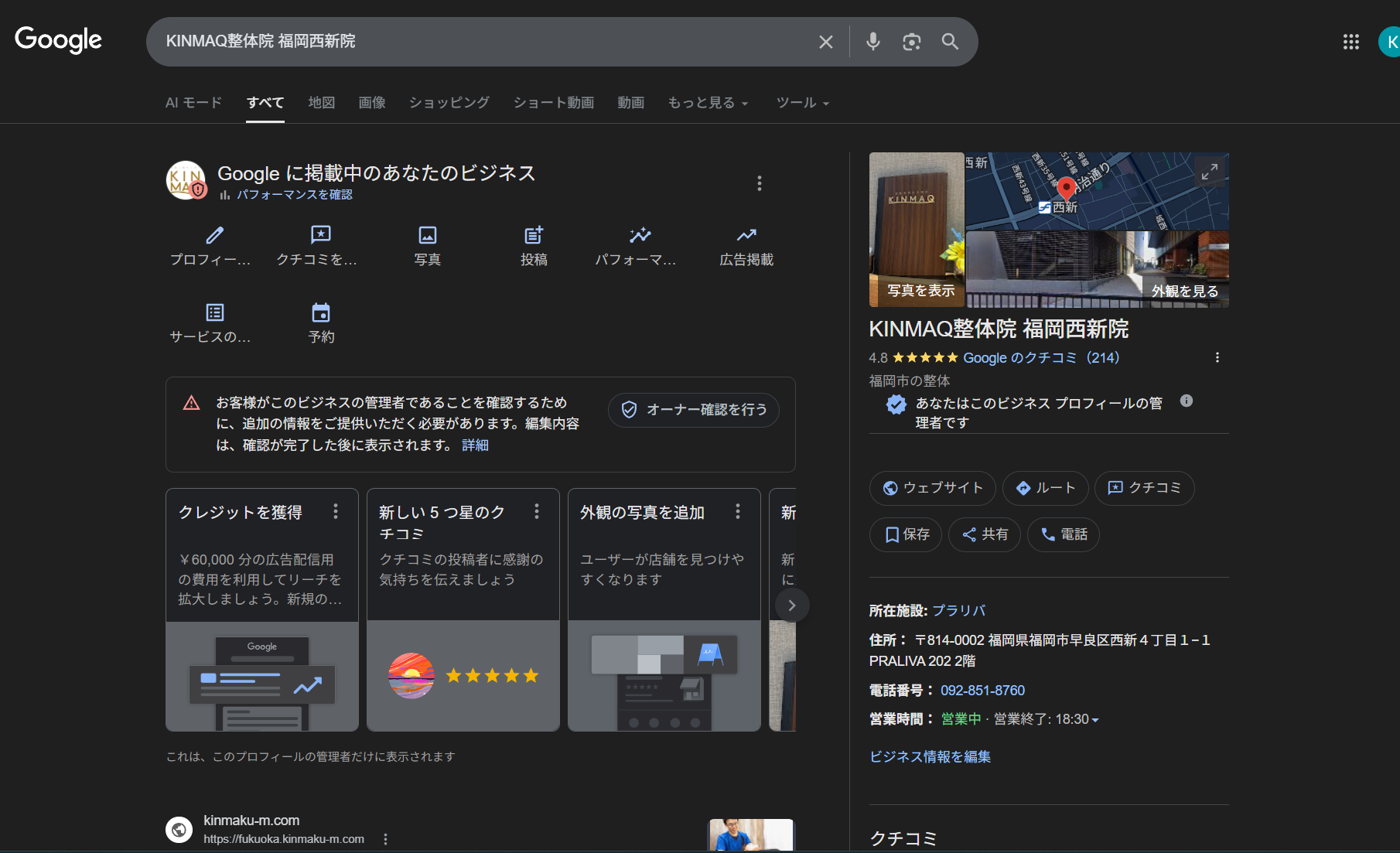Open the business panel three-dot menu
Viewport: 1400px width, 853px height.
760,183
